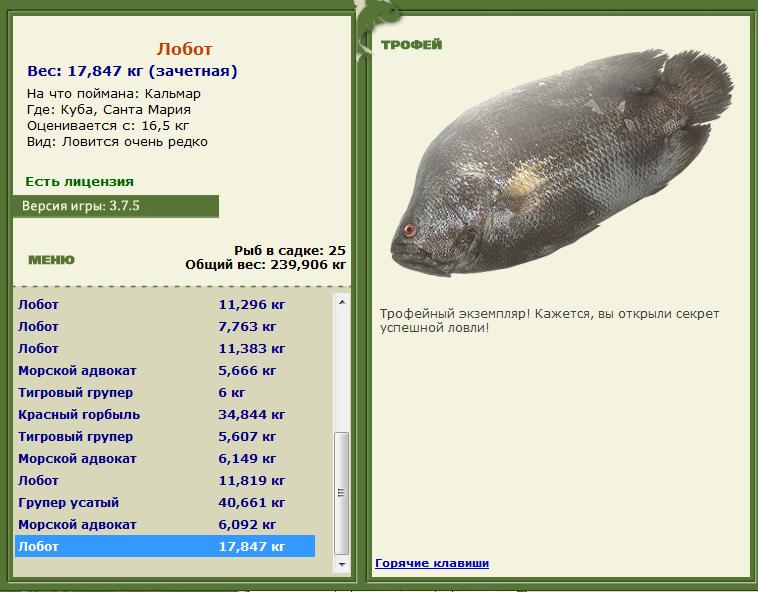The width and height of the screenshot is (758, 592).
Task: Select Лобот weighing 7,763 кг
Action: click(x=165, y=327)
